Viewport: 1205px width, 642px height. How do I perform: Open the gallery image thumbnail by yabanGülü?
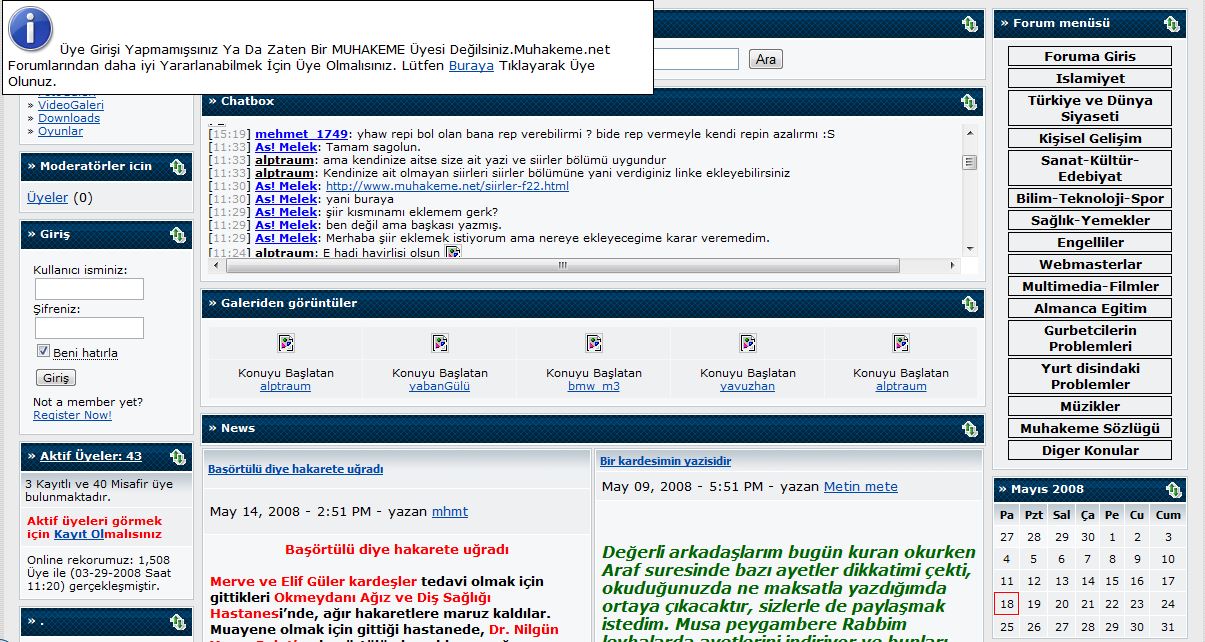tap(440, 344)
